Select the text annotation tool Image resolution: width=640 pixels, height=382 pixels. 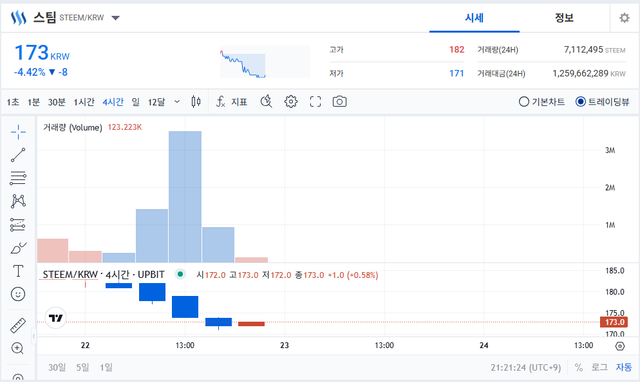(x=18, y=271)
